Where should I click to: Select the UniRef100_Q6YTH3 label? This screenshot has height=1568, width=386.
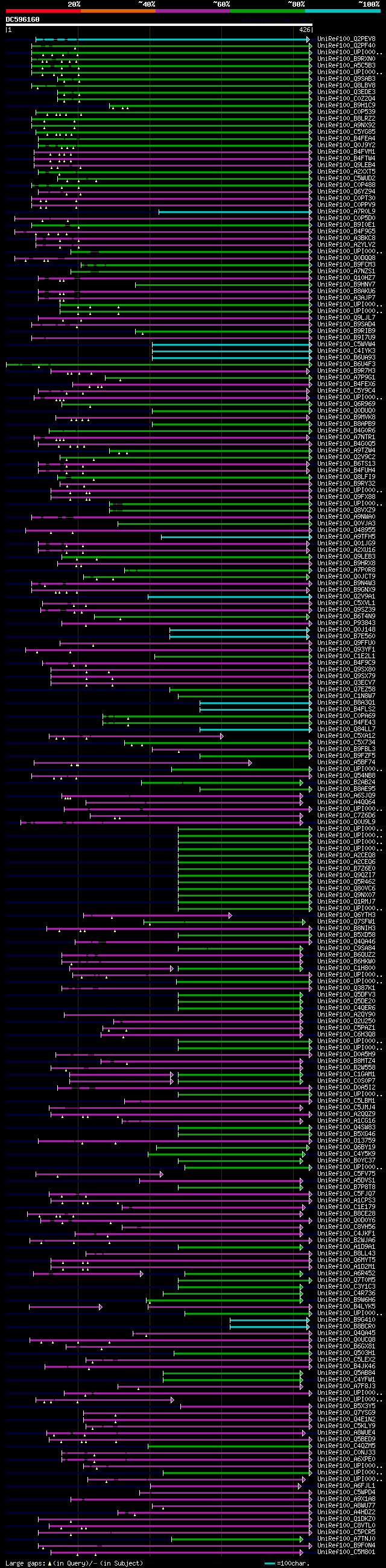346,915
